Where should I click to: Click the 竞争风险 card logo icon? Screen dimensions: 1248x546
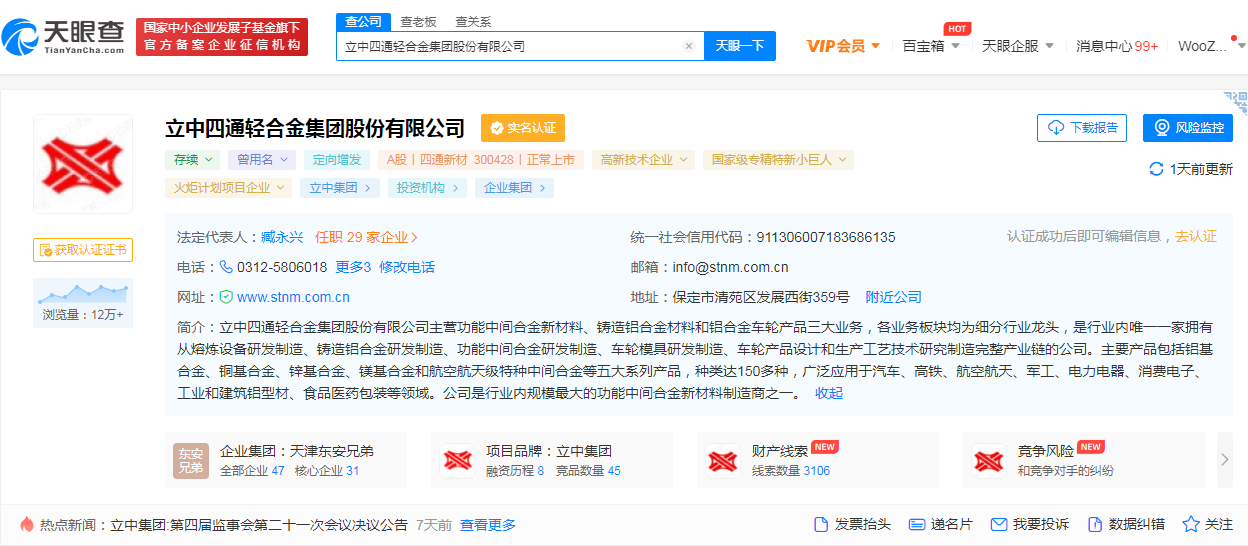click(989, 461)
